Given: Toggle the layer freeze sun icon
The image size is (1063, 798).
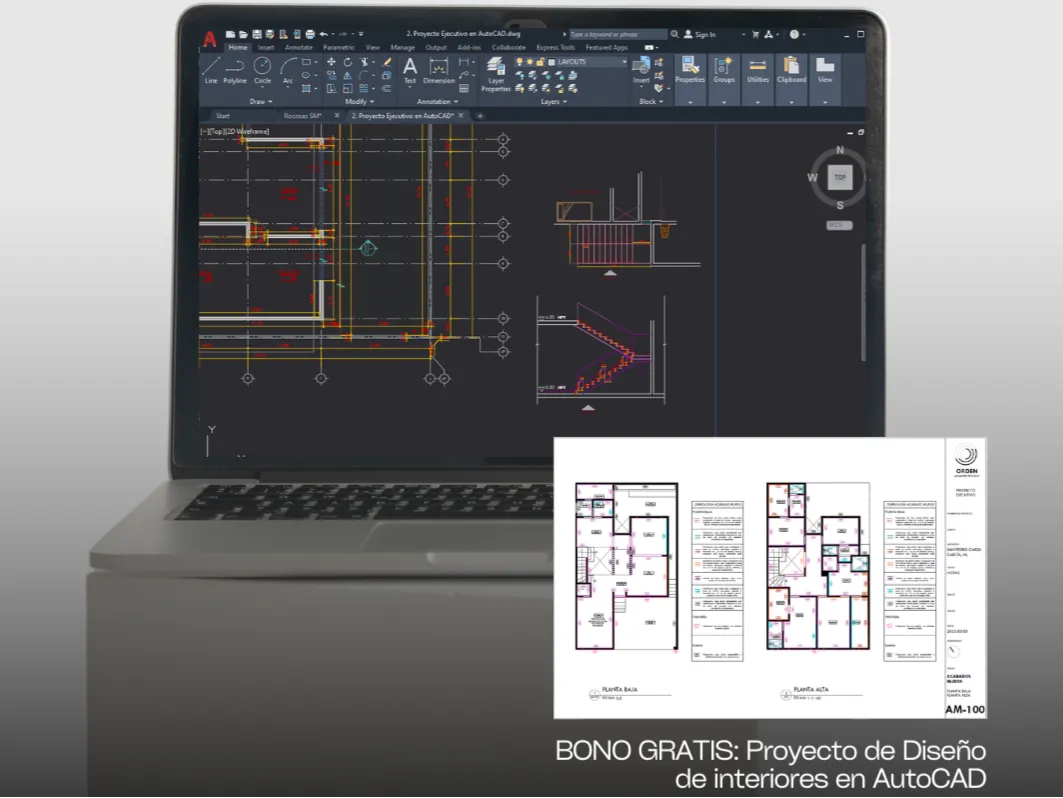Looking at the screenshot, I should [x=529, y=62].
